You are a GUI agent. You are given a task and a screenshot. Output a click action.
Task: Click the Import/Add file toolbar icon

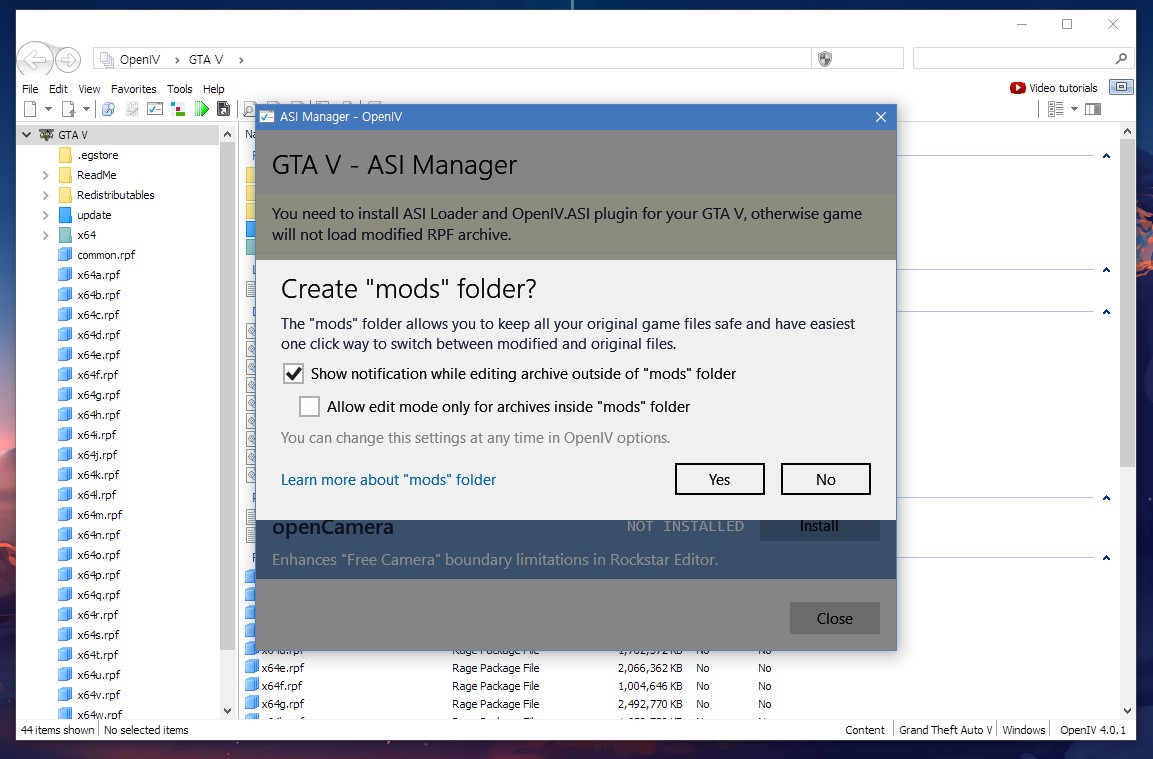pyautogui.click(x=68, y=110)
